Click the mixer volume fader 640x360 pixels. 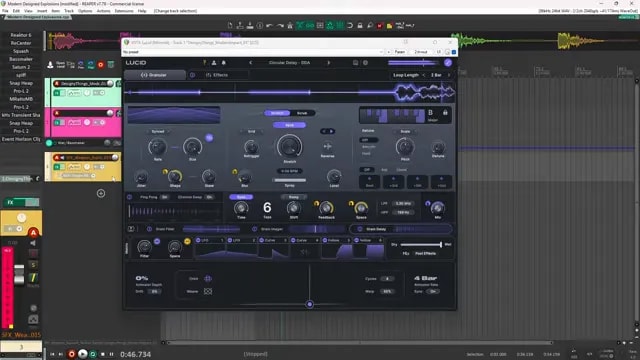[x=19, y=274]
